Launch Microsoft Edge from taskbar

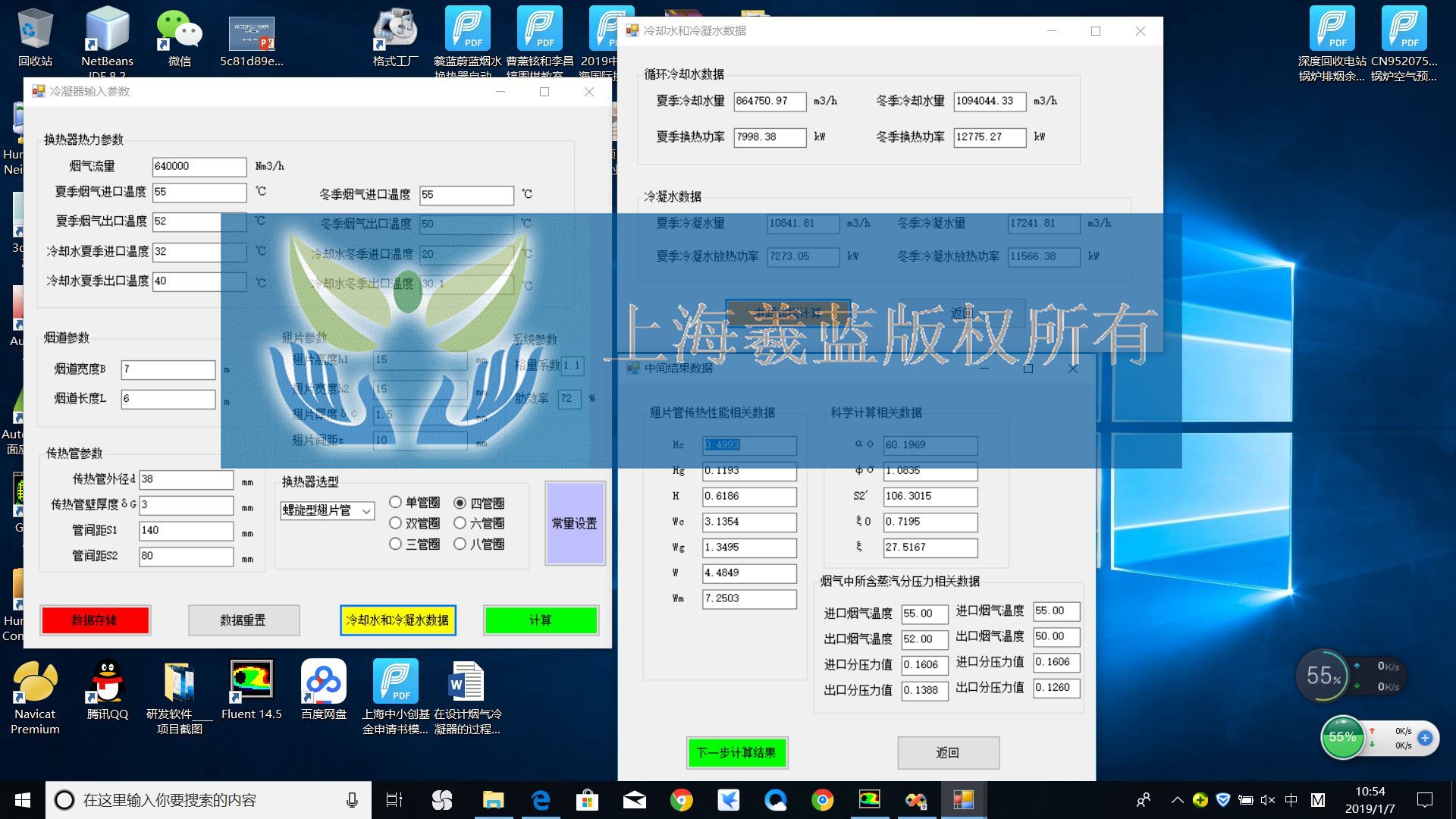541,800
